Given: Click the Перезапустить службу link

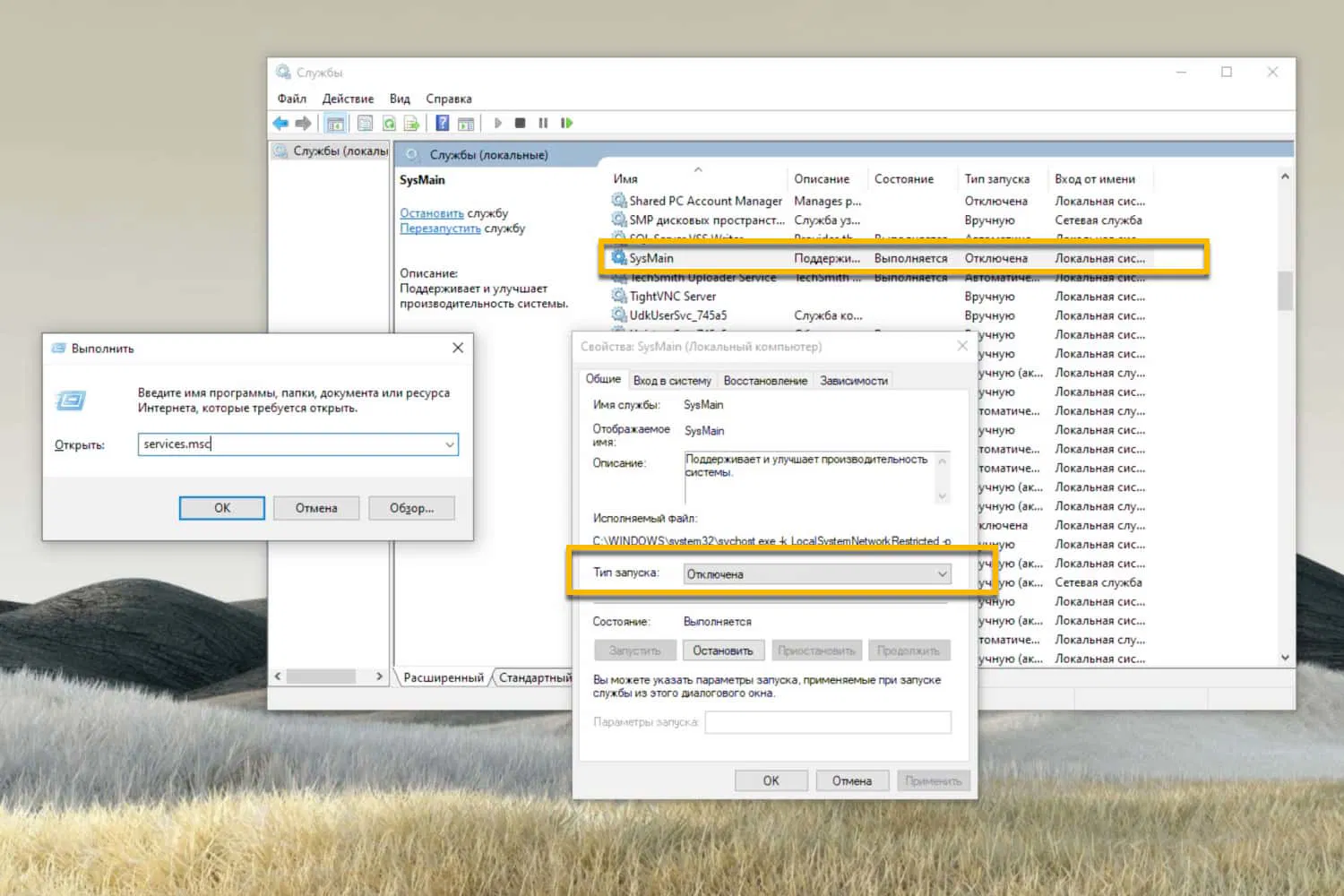Looking at the screenshot, I should pos(440,228).
